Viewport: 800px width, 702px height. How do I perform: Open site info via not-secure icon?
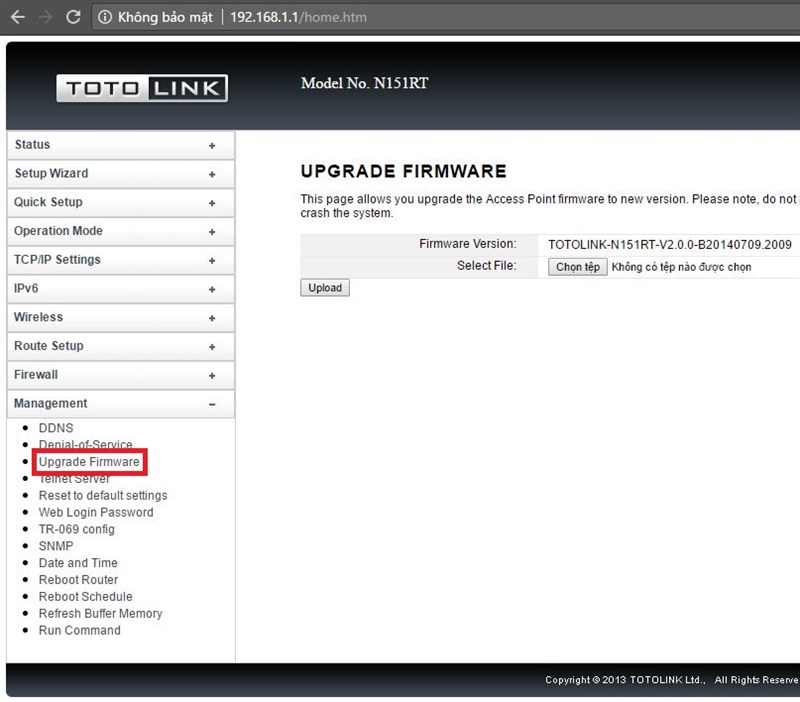105,17
